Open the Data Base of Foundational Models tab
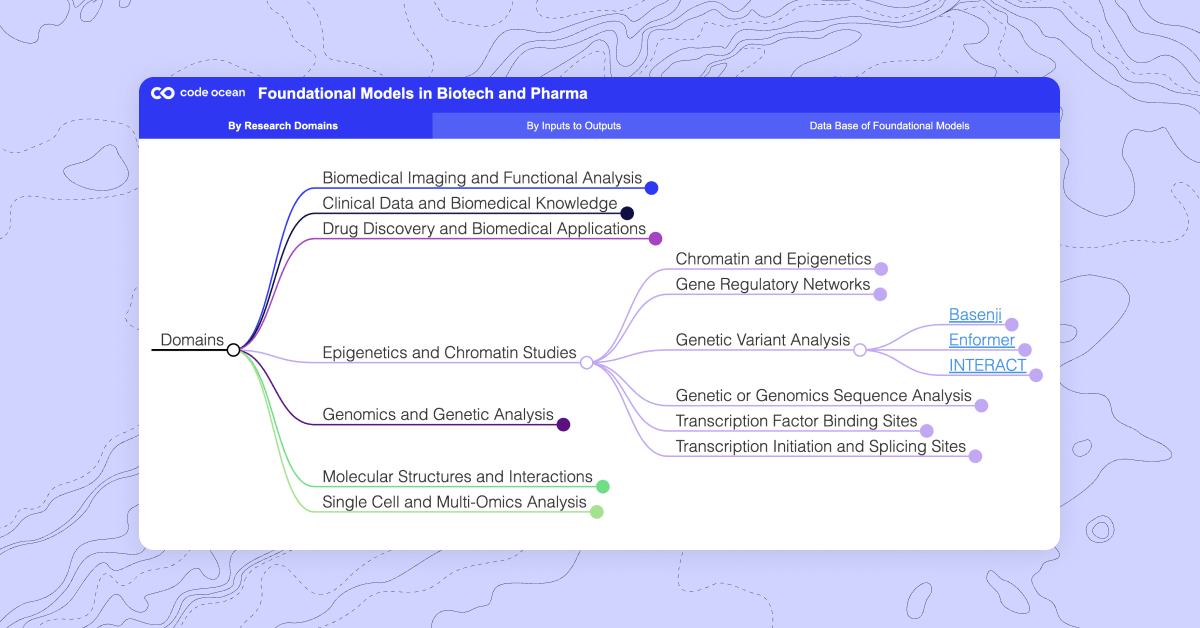 point(889,125)
